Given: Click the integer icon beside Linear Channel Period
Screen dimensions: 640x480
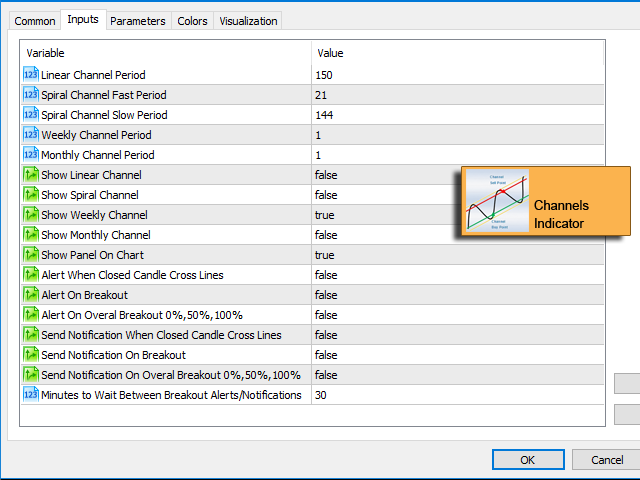Looking at the screenshot, I should (30, 75).
